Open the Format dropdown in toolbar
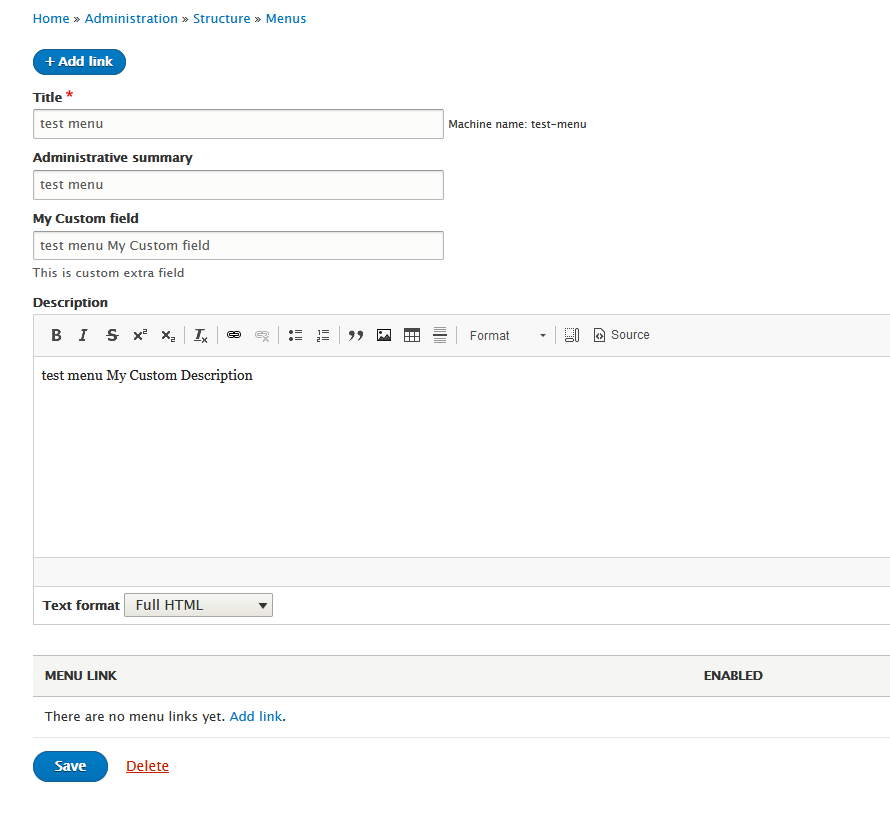 coord(508,336)
